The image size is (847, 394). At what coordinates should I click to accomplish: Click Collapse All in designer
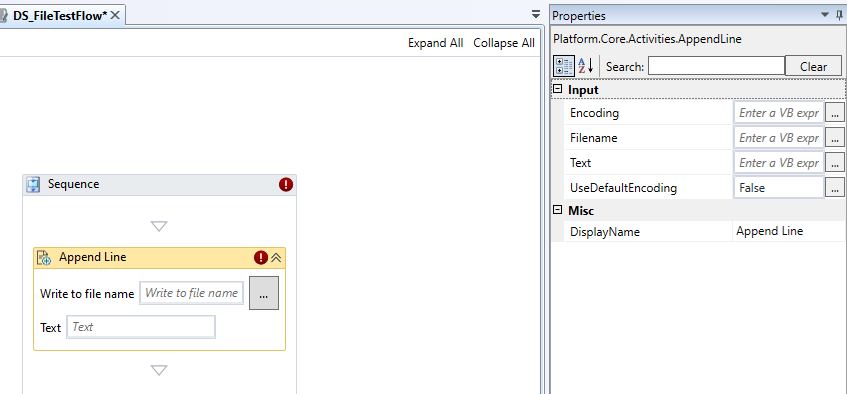click(504, 43)
